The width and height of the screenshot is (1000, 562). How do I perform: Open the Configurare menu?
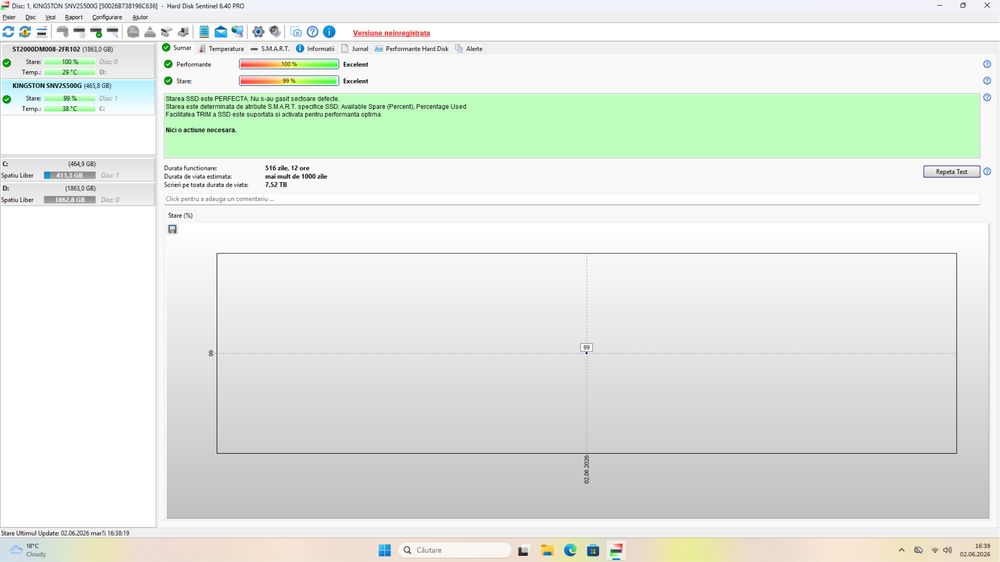pyautogui.click(x=107, y=17)
